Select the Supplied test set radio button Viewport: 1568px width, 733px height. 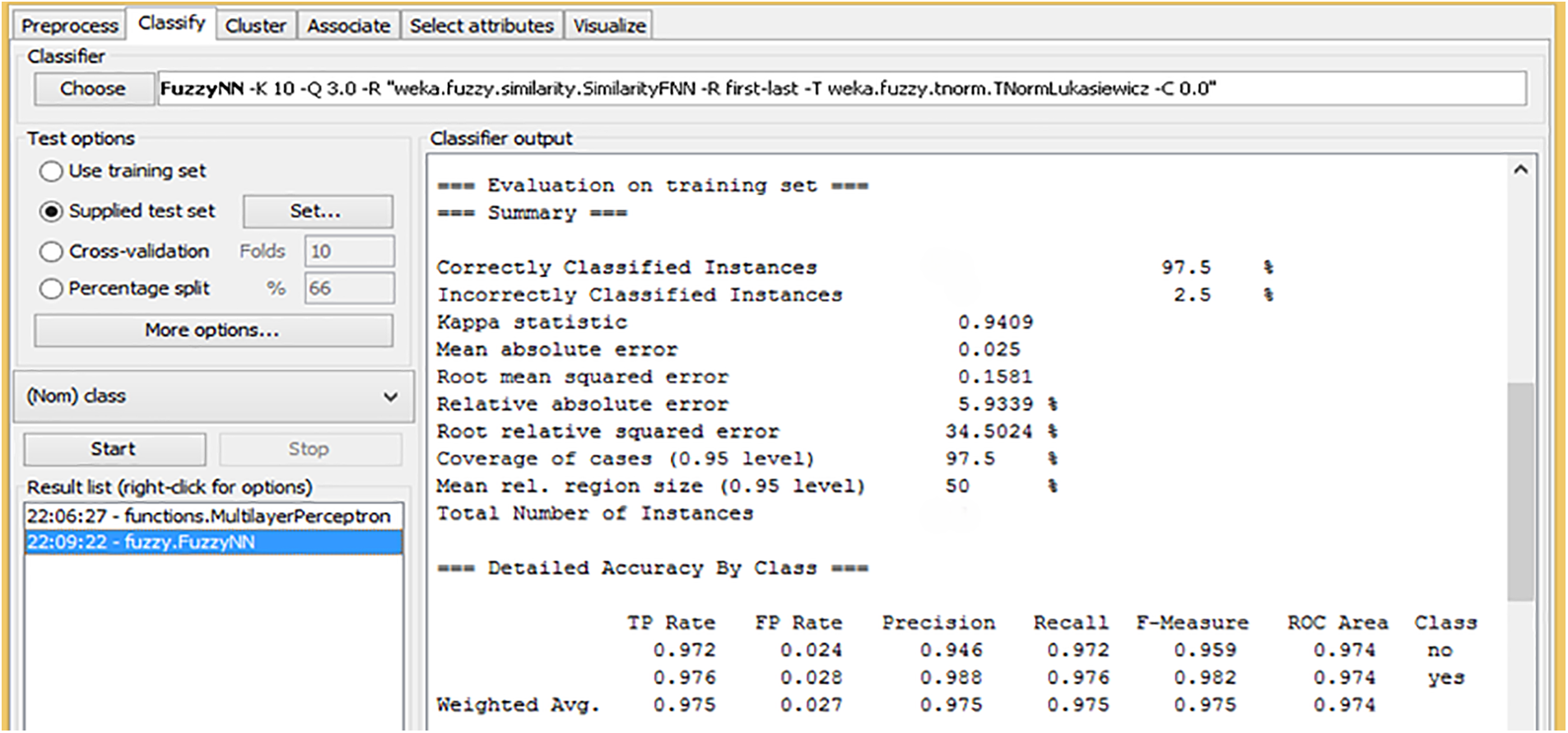click(x=51, y=211)
